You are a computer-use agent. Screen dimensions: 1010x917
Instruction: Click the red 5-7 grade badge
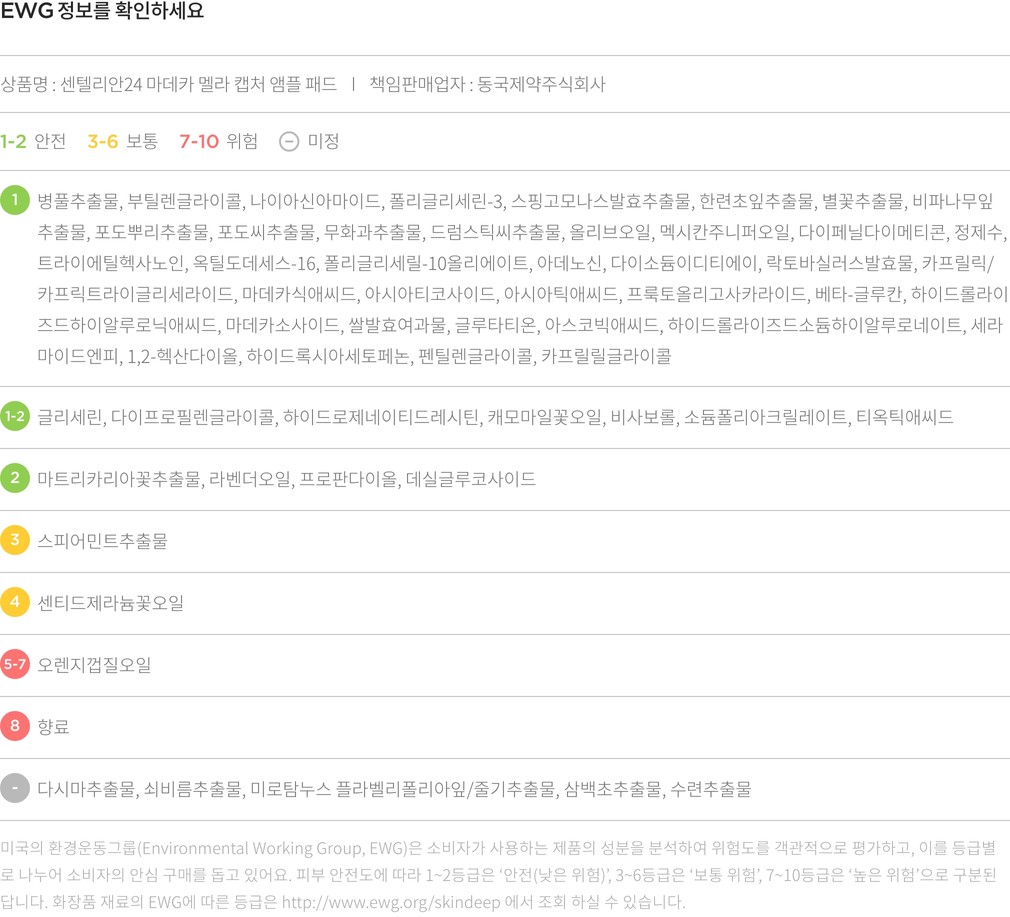[x=15, y=664]
